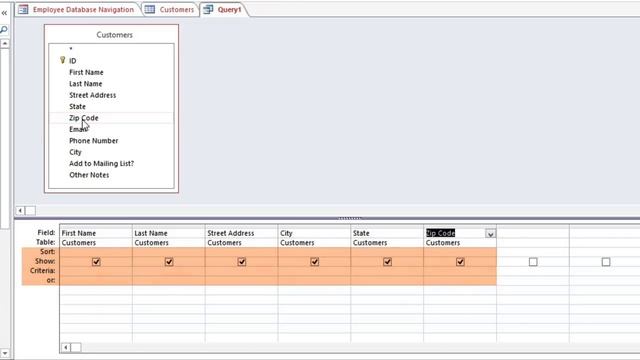The image size is (640, 360).
Task: Click the First Name field cell in grid
Action: click(x=96, y=233)
